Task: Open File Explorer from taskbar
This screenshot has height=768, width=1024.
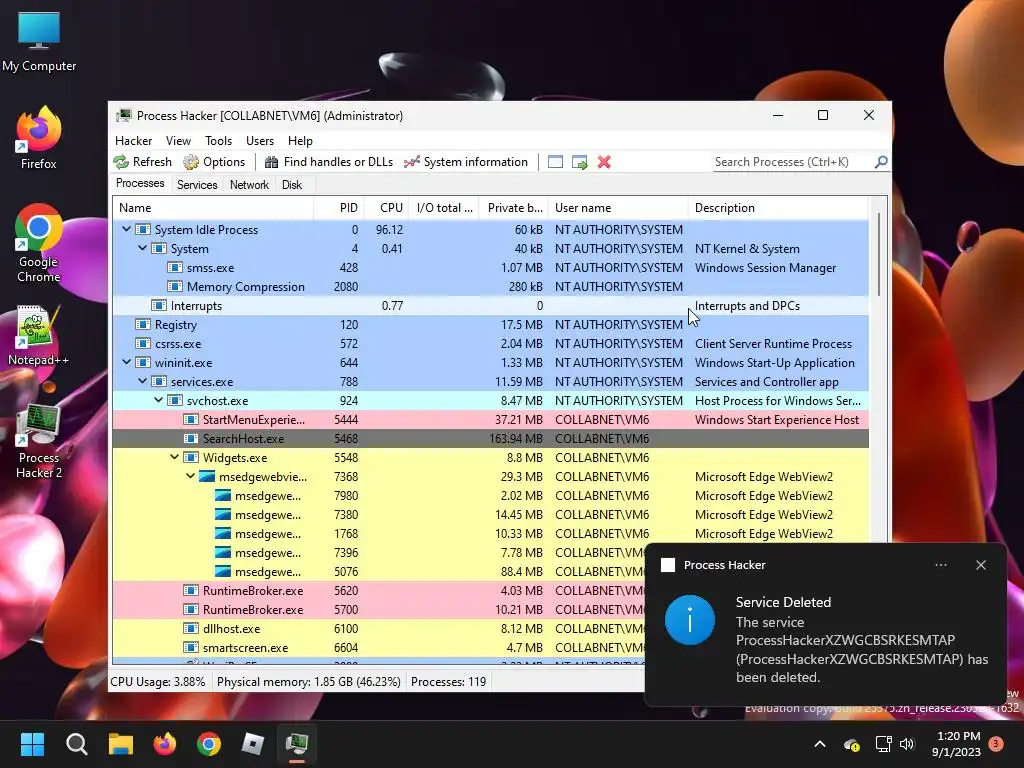Action: point(121,744)
